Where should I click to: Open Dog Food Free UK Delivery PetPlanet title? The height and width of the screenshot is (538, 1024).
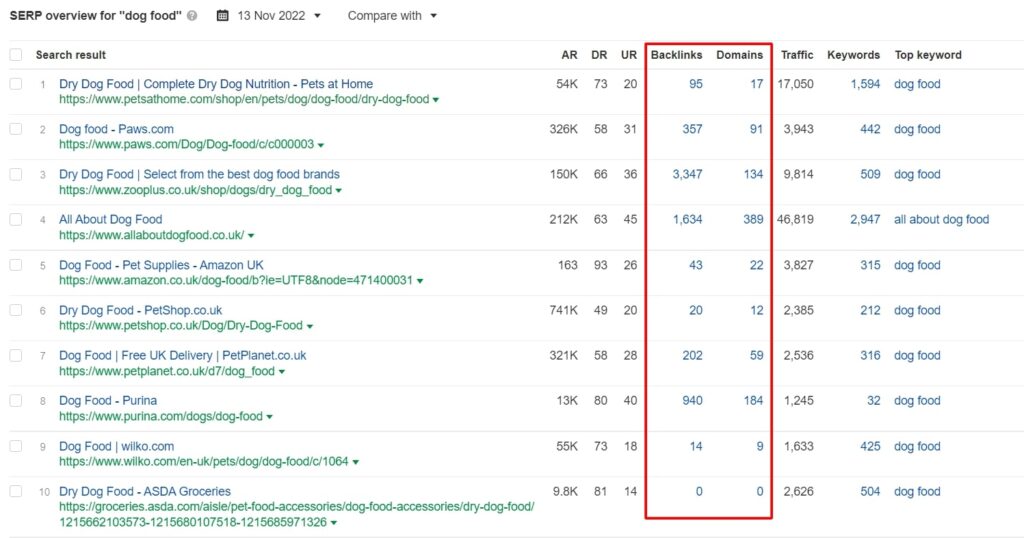click(x=182, y=355)
